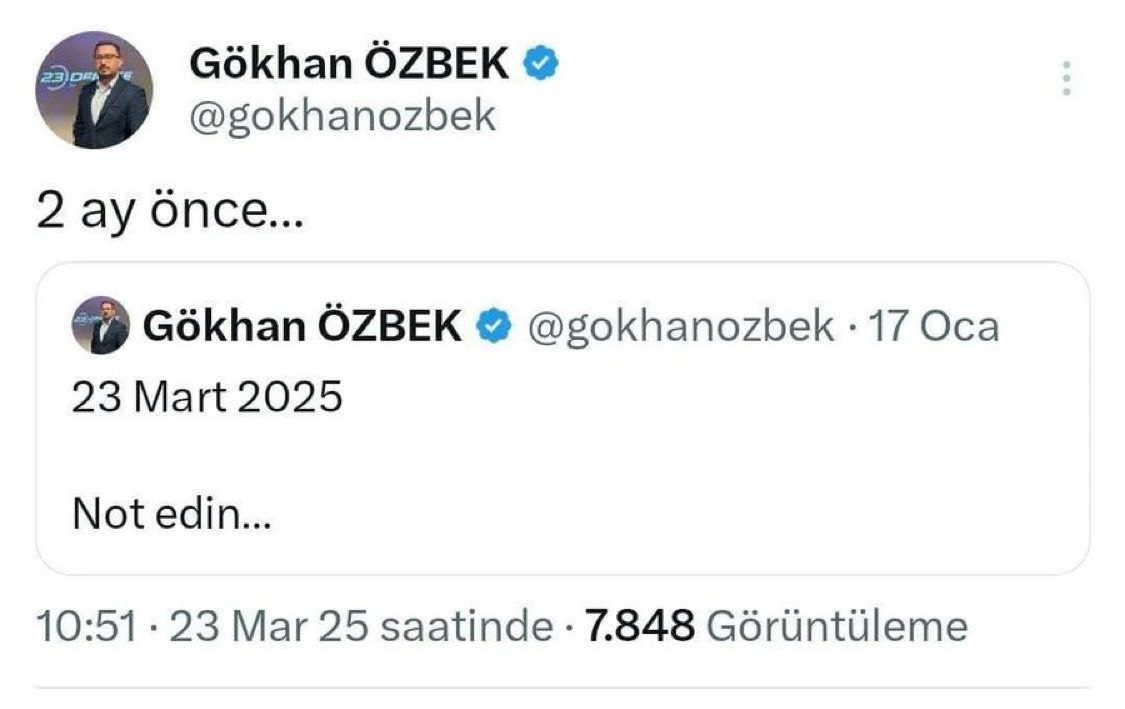This screenshot has width=1125, height=709.
Task: Click verified badge beside the main author name
Action: click(x=541, y=65)
